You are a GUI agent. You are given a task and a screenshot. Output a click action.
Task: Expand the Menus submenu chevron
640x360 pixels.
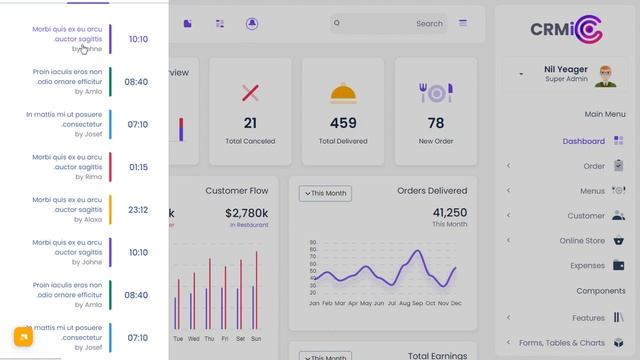pyautogui.click(x=509, y=190)
